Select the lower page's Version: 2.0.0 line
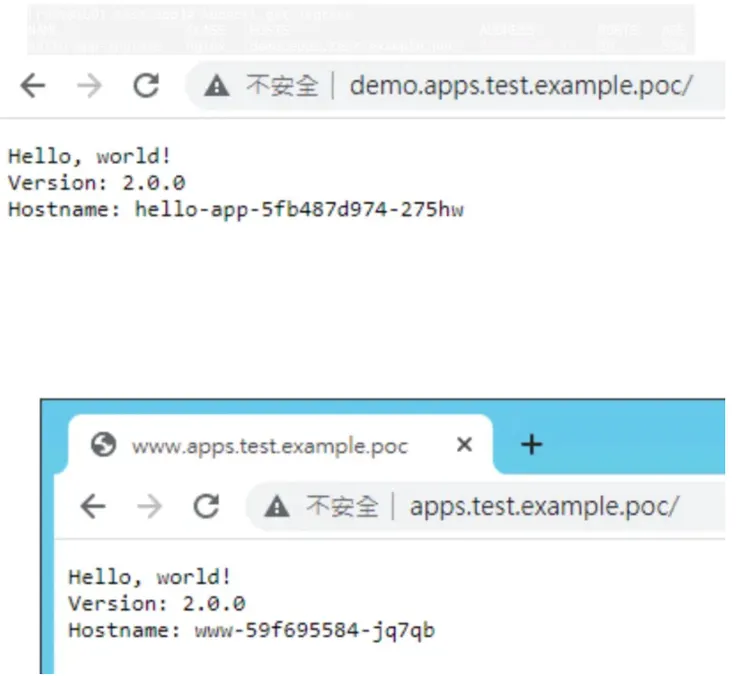The width and height of the screenshot is (740, 676). tap(157, 604)
